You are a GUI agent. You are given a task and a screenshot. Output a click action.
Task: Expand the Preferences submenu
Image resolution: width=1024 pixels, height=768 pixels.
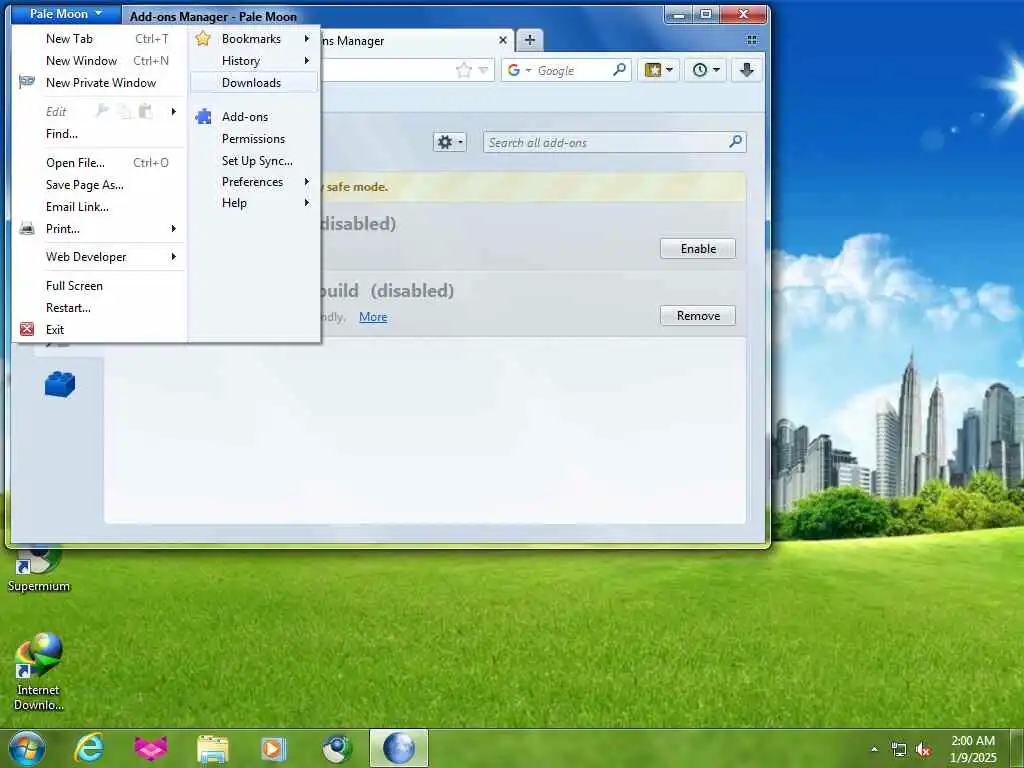[x=306, y=182]
